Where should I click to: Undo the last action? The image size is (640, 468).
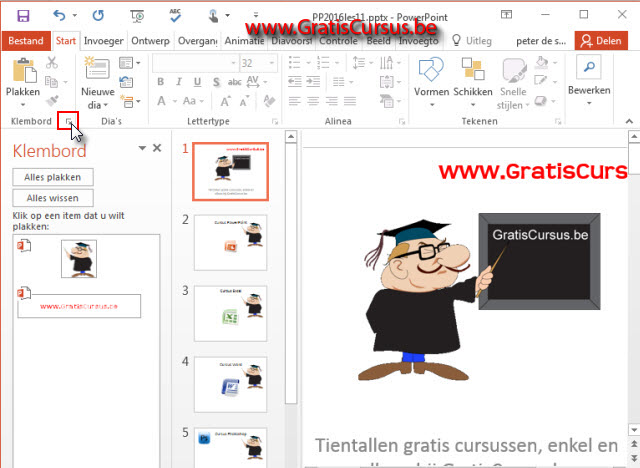(59, 16)
